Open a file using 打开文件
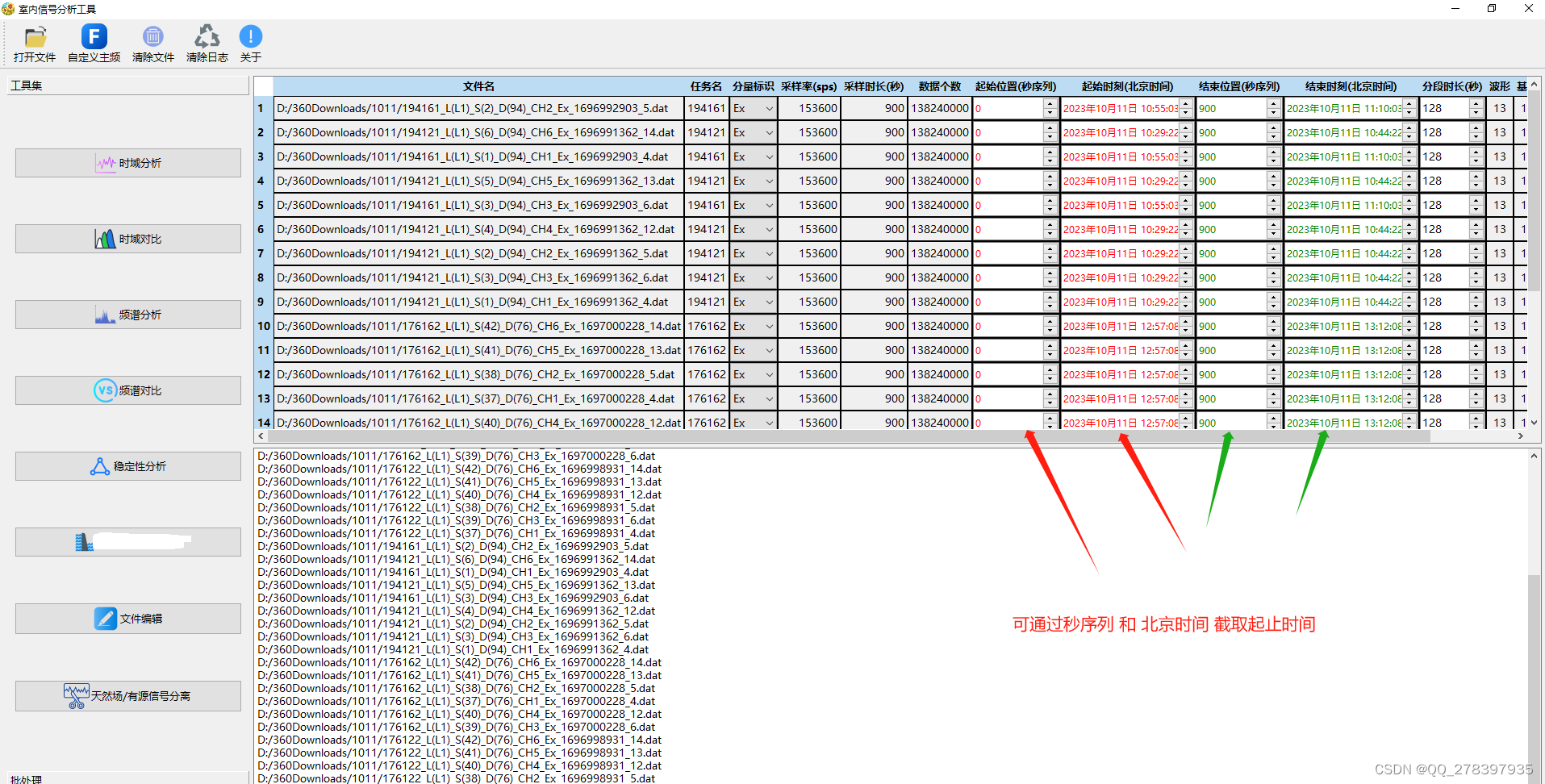1545x784 pixels. (x=34, y=43)
